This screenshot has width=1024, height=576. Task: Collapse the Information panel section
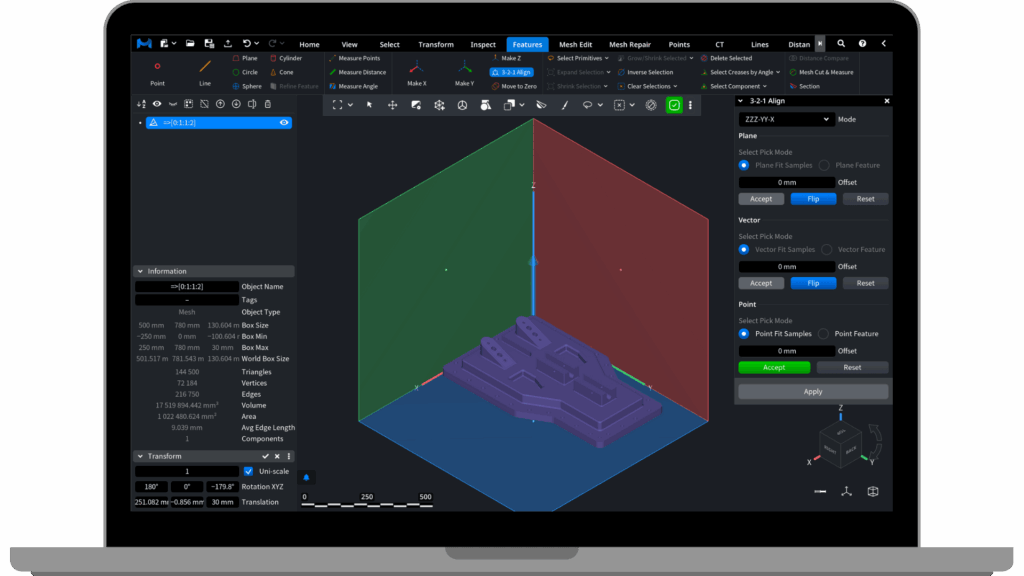click(x=140, y=271)
